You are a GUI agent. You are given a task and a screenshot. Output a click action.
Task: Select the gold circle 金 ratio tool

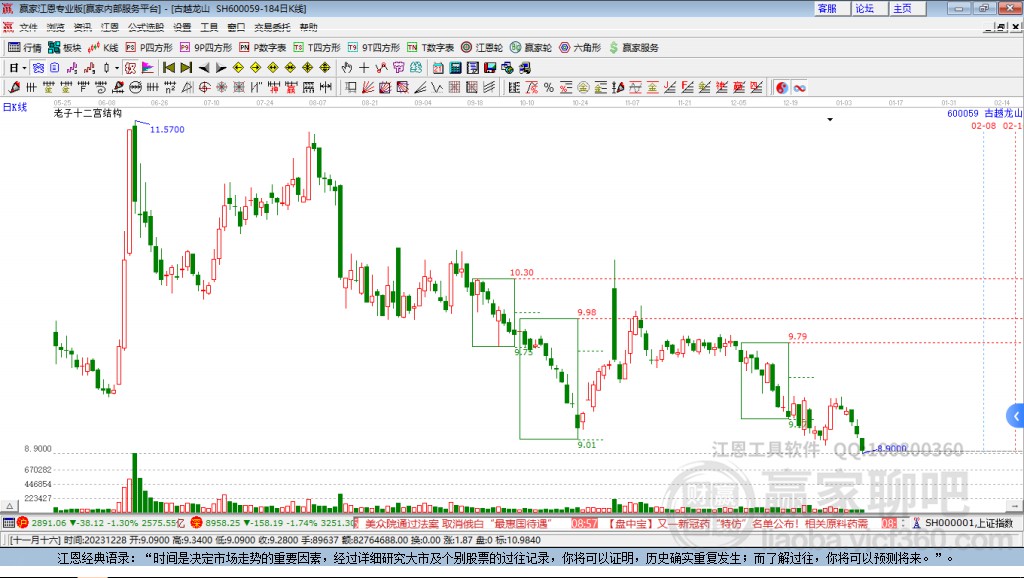[x=583, y=87]
